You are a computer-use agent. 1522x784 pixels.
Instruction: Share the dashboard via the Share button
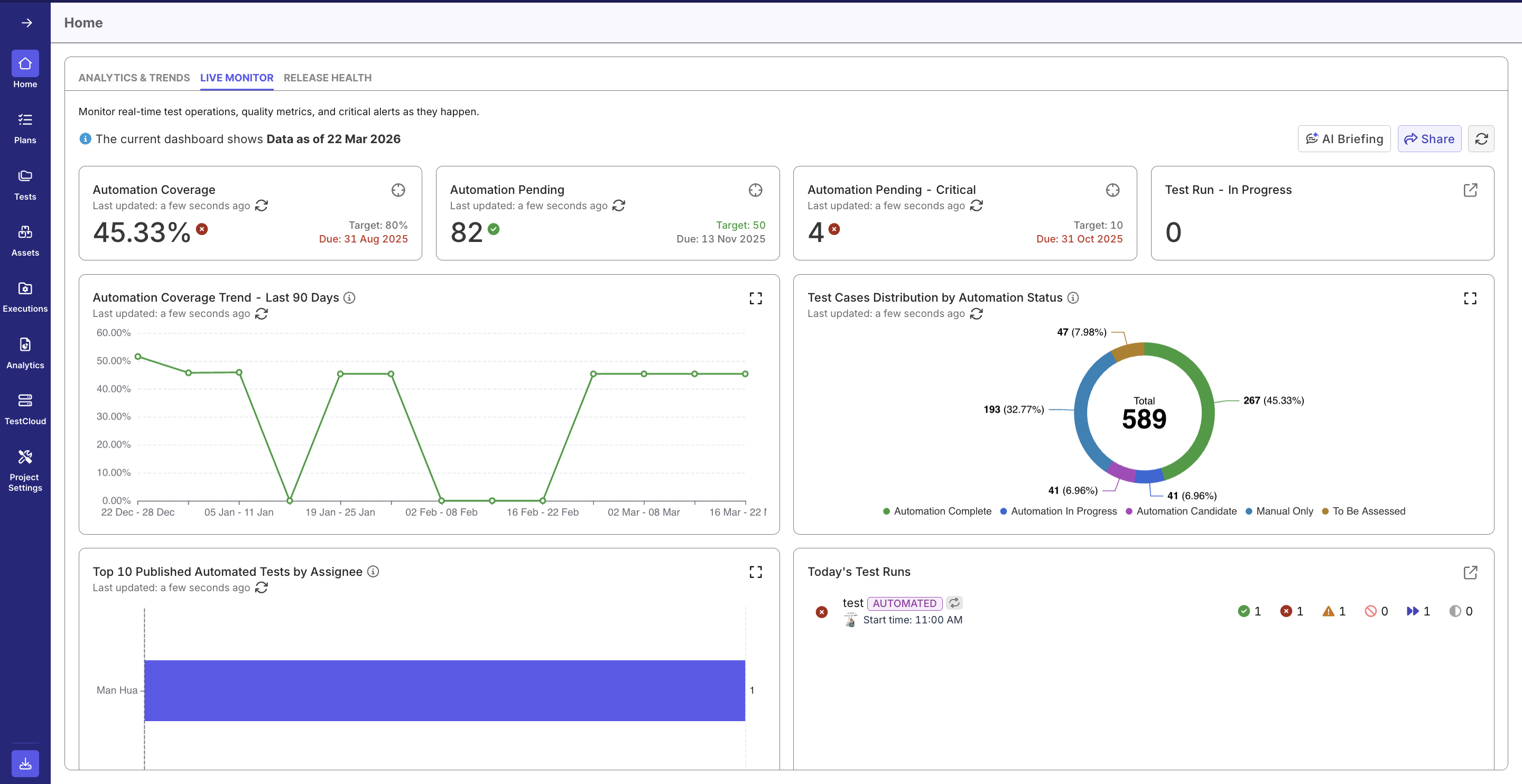tap(1429, 138)
